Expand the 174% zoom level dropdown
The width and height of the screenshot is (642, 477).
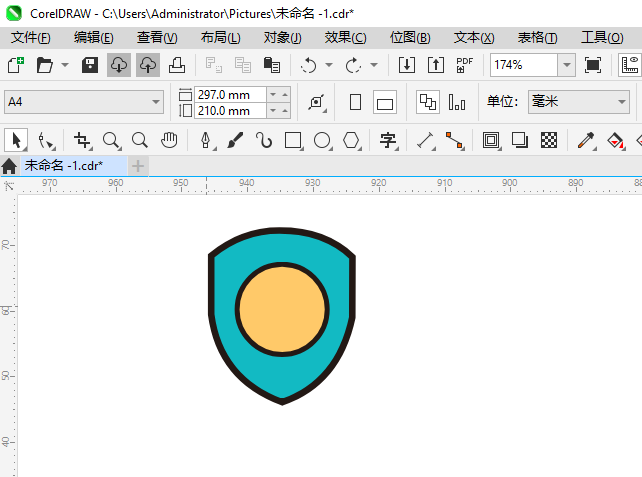click(x=567, y=65)
